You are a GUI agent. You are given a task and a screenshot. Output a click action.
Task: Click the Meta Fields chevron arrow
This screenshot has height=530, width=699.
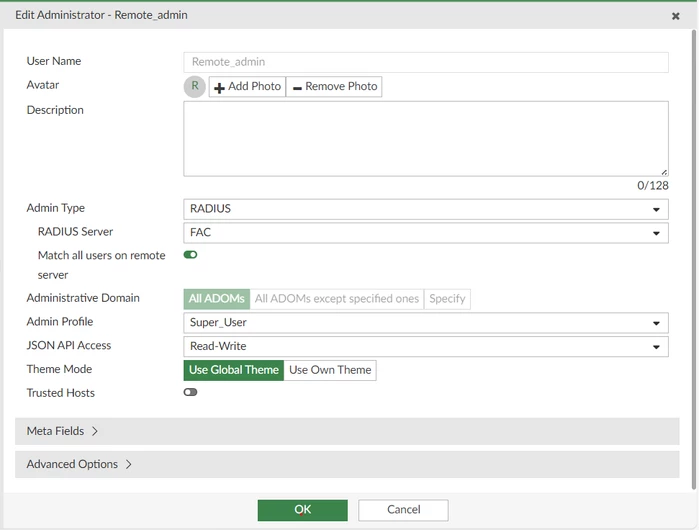(x=95, y=431)
